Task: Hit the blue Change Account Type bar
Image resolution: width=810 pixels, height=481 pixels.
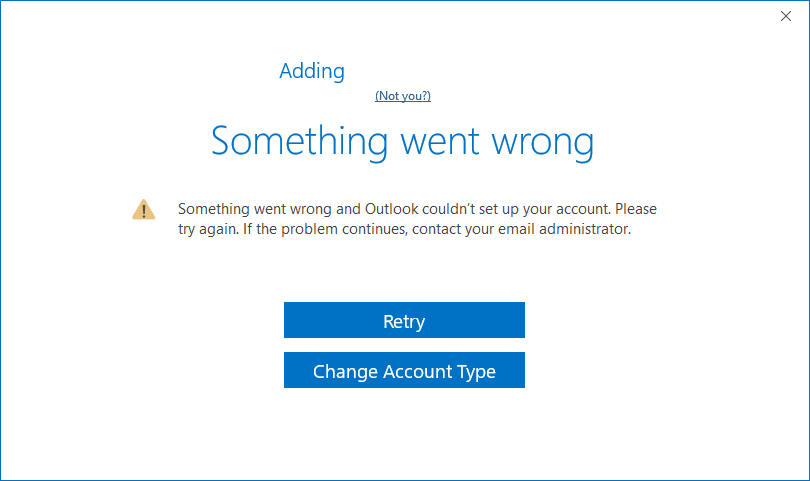Action: tap(404, 370)
